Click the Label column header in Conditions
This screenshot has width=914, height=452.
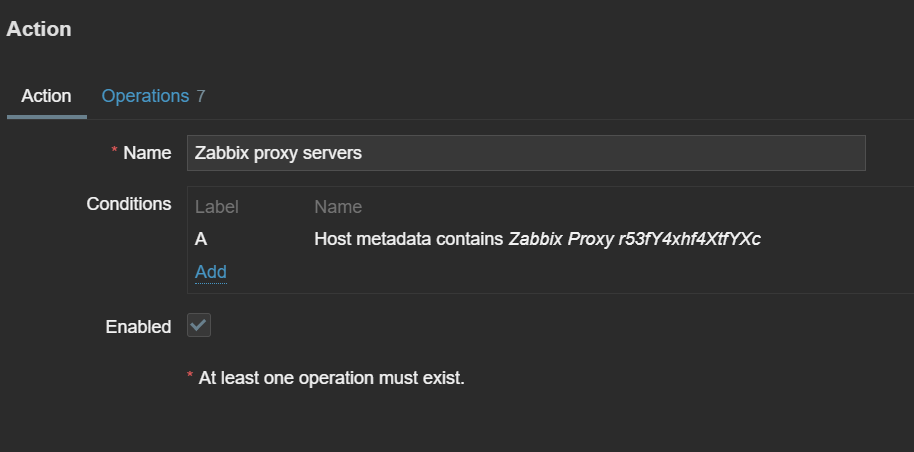click(216, 207)
